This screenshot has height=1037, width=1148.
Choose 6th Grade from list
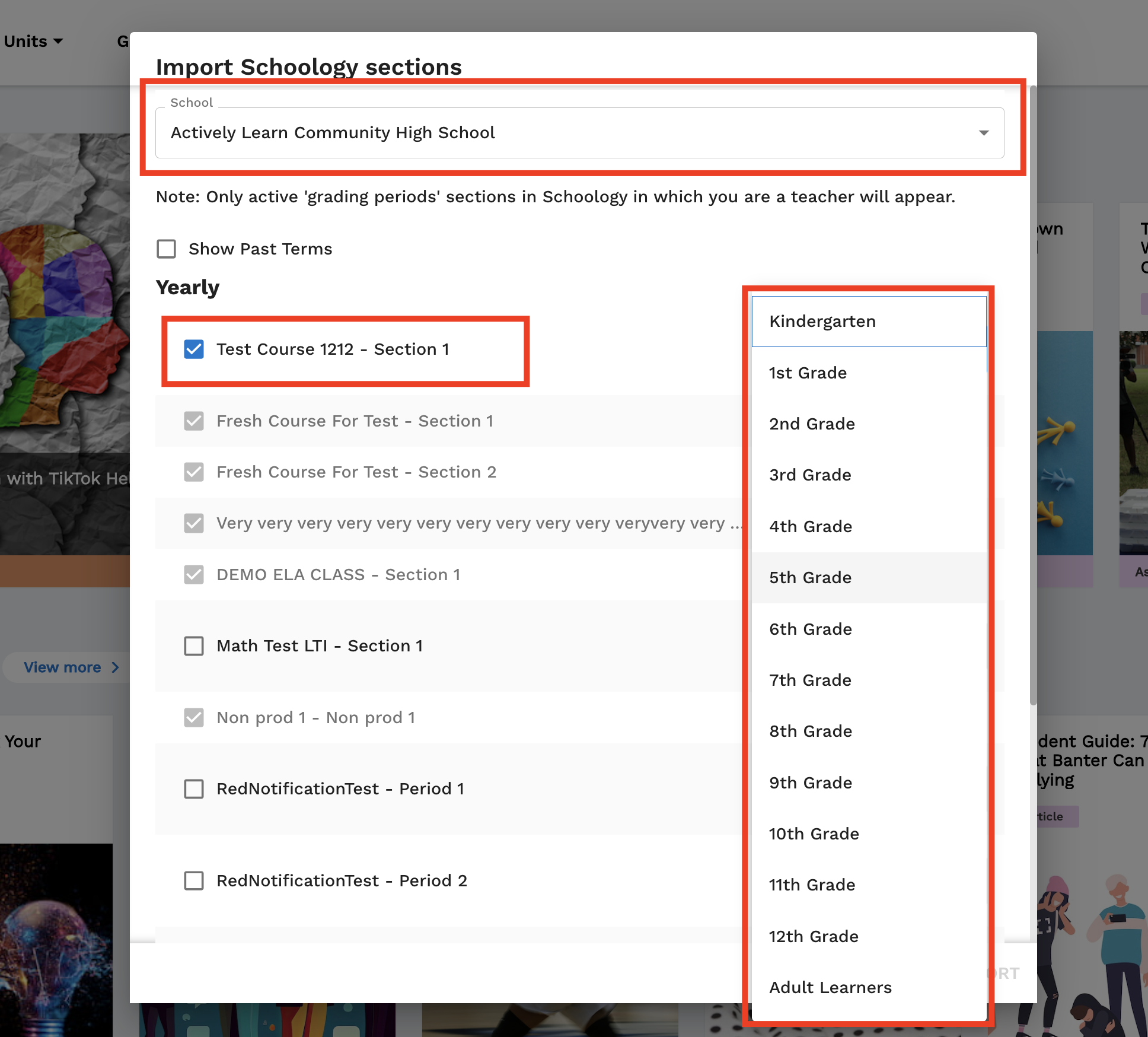(x=869, y=629)
